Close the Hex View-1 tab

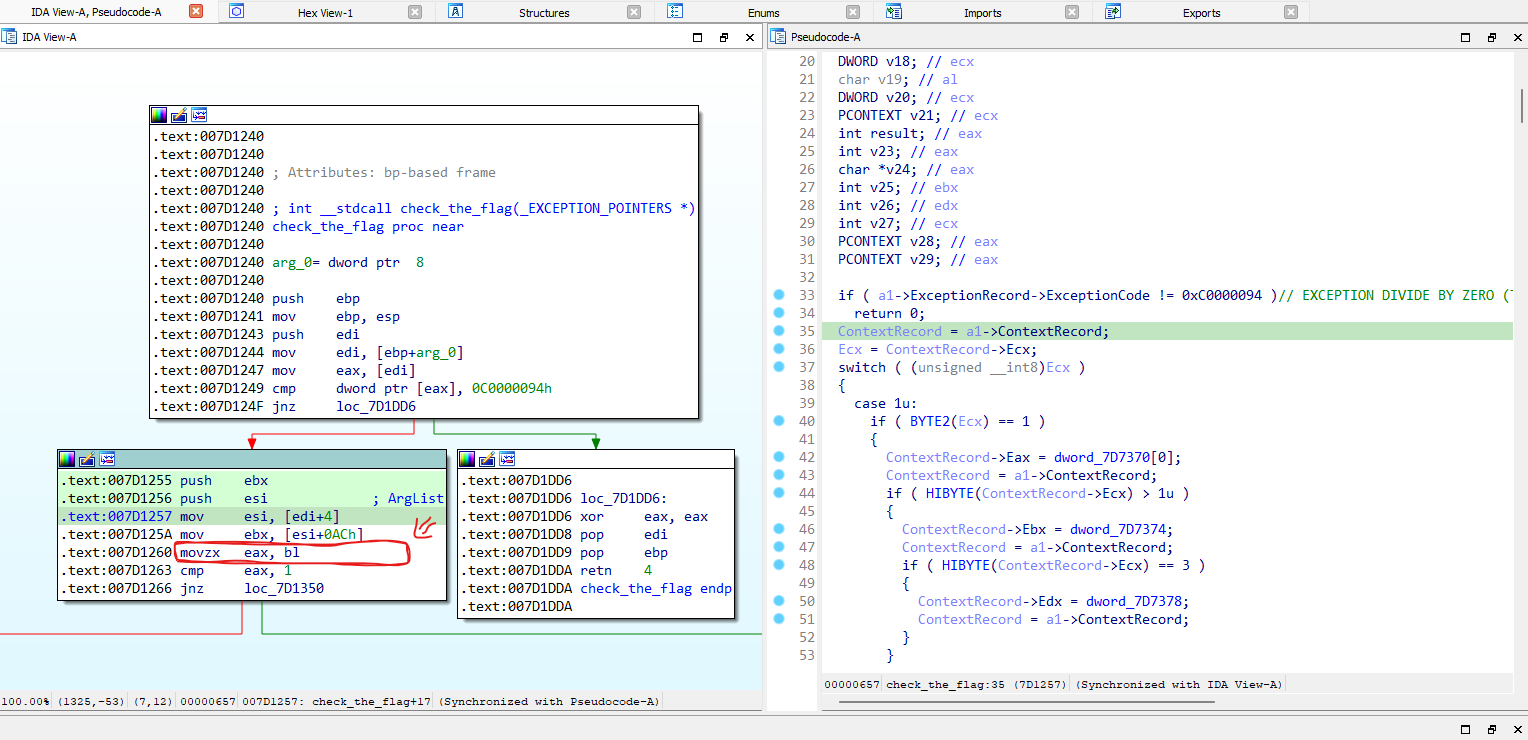coord(415,12)
